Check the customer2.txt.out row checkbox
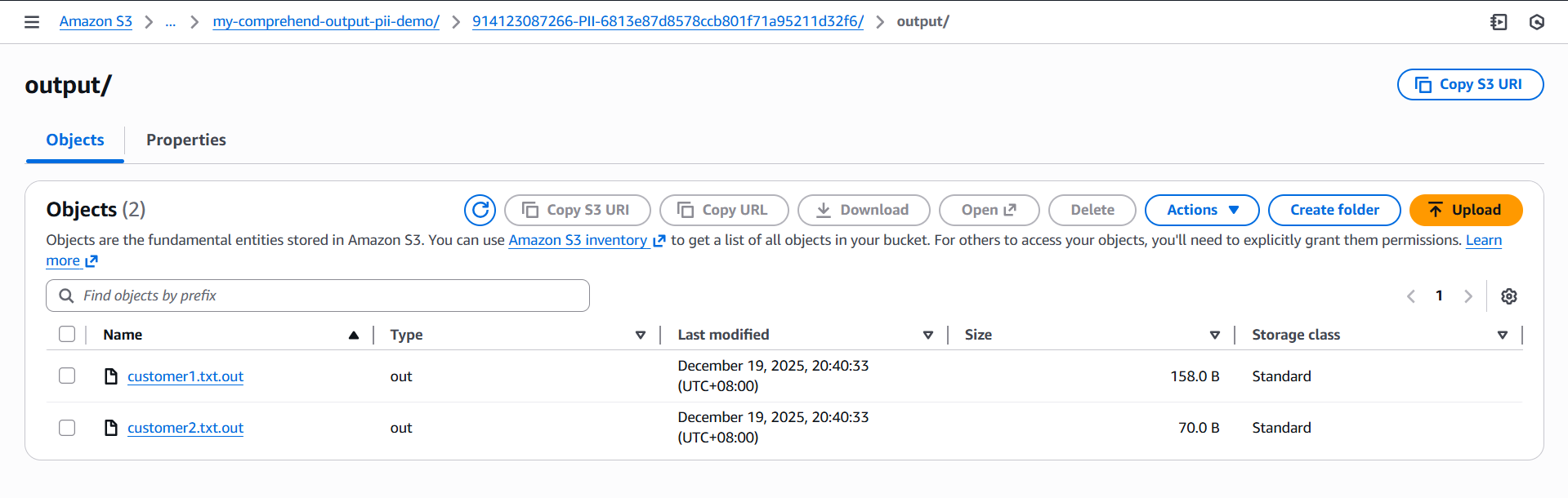 66,427
